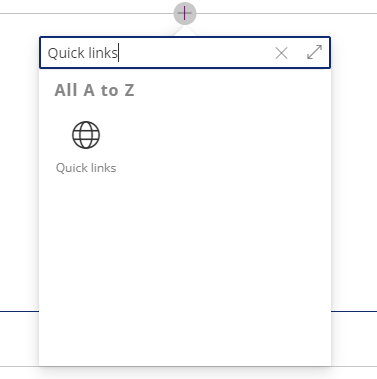Click the plus add web part button
The height and width of the screenshot is (379, 377).
coord(185,13)
